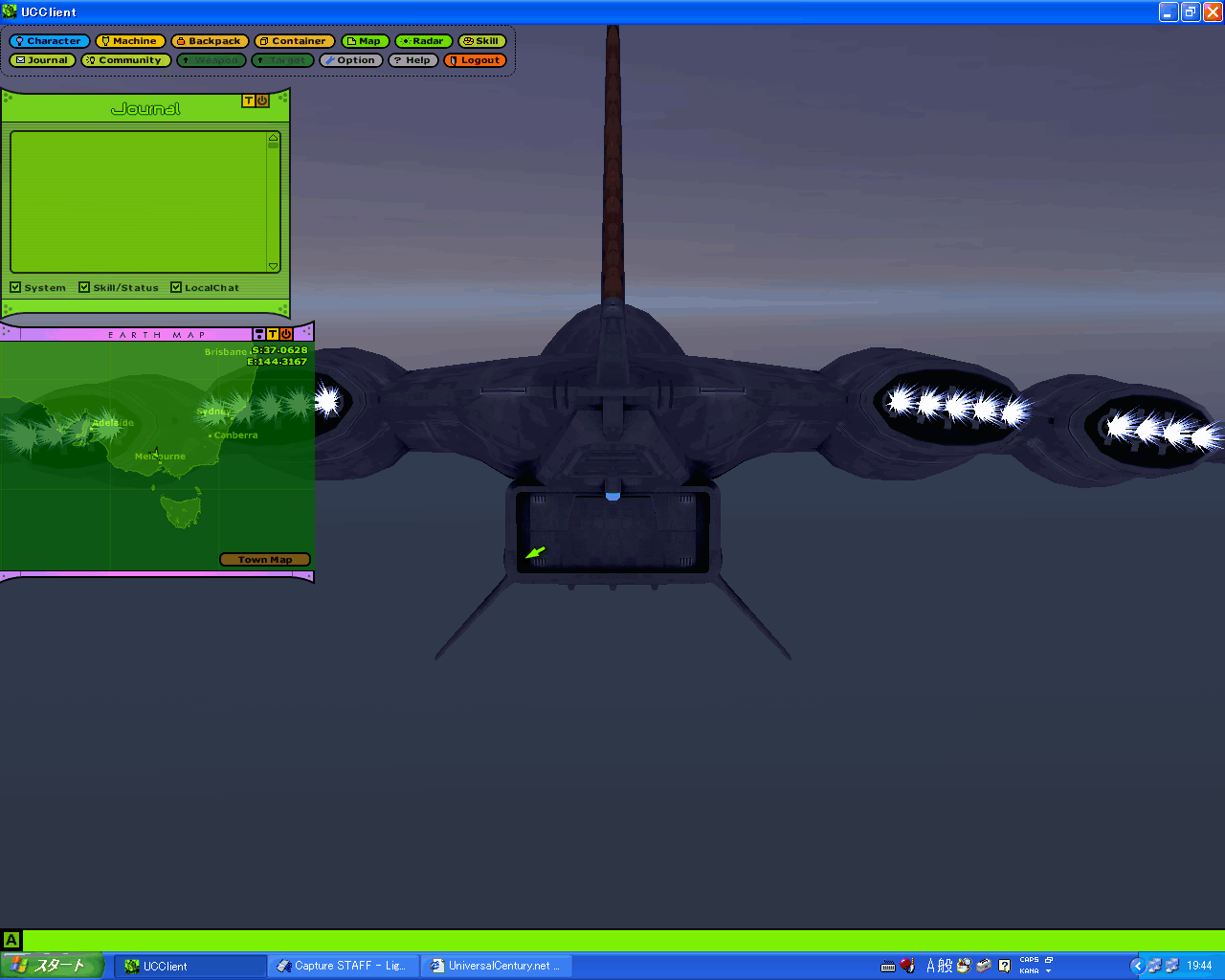The height and width of the screenshot is (980, 1225).
Task: Click the UCClient title bar icon
Action: tap(11, 11)
